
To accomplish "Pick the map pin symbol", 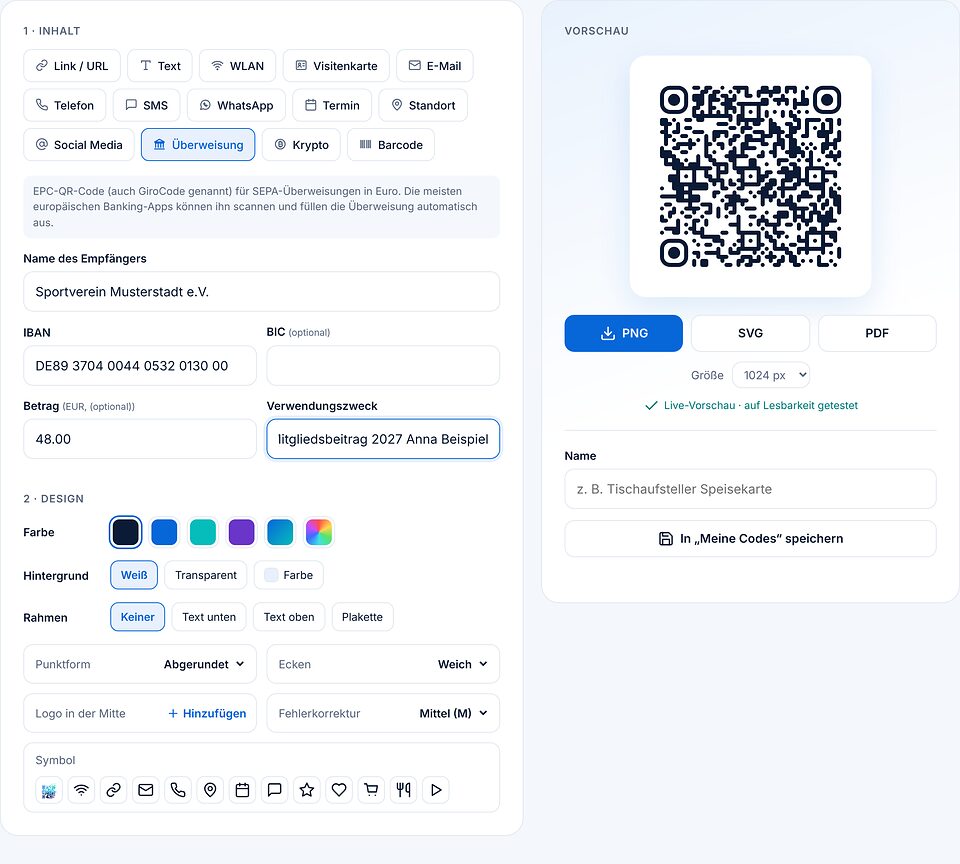I will tap(210, 790).
